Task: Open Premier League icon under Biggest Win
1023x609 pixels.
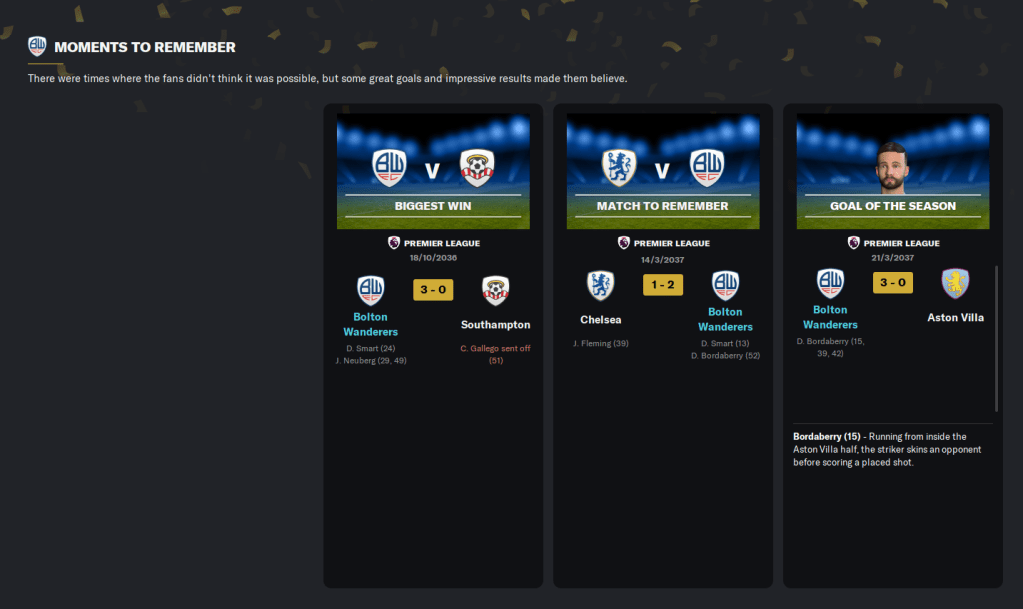Action: (x=394, y=243)
